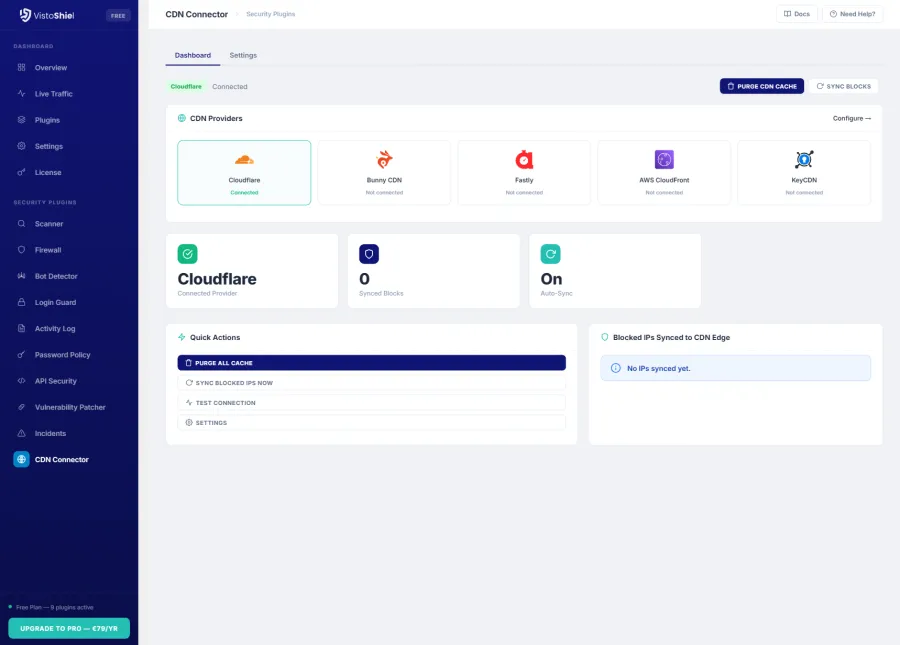Switch to the Settings tab
The width and height of the screenshot is (900, 645).
243,55
